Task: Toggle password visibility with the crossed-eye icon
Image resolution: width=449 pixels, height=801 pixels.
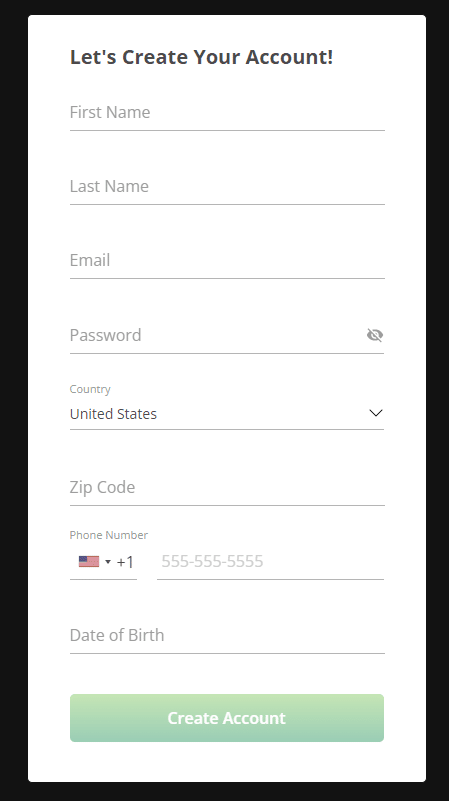Action: [x=375, y=335]
